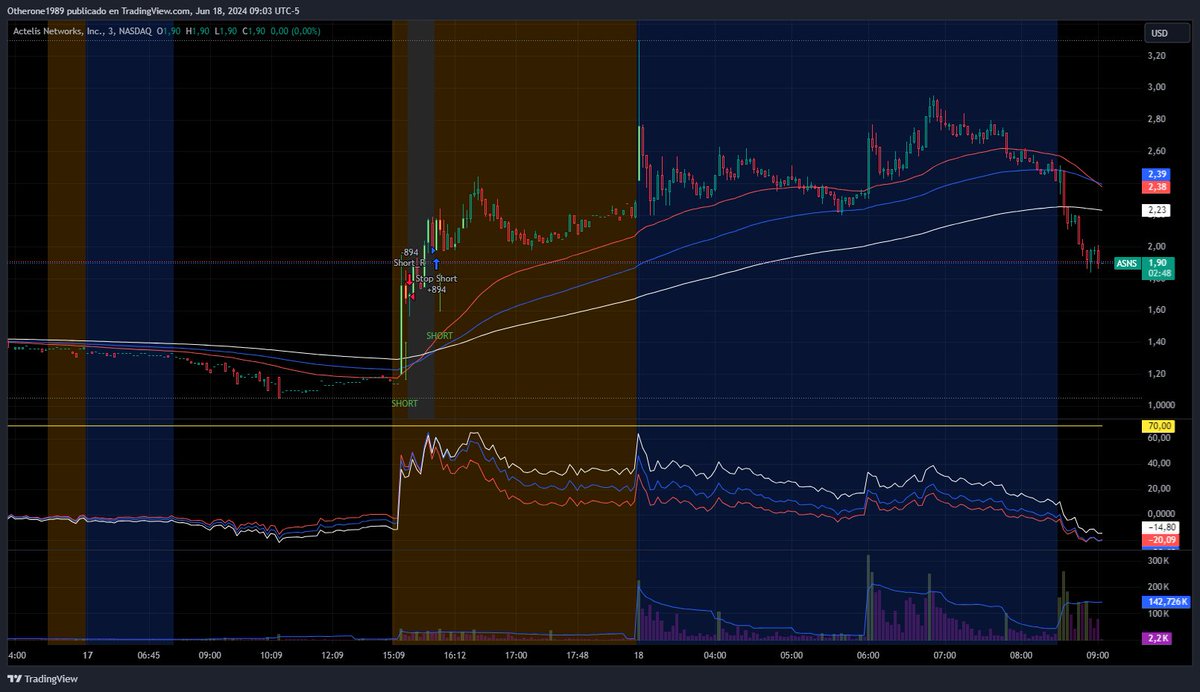Click the publisher header Otherone1989 text
The height and width of the screenshot is (692, 1200).
pos(38,11)
